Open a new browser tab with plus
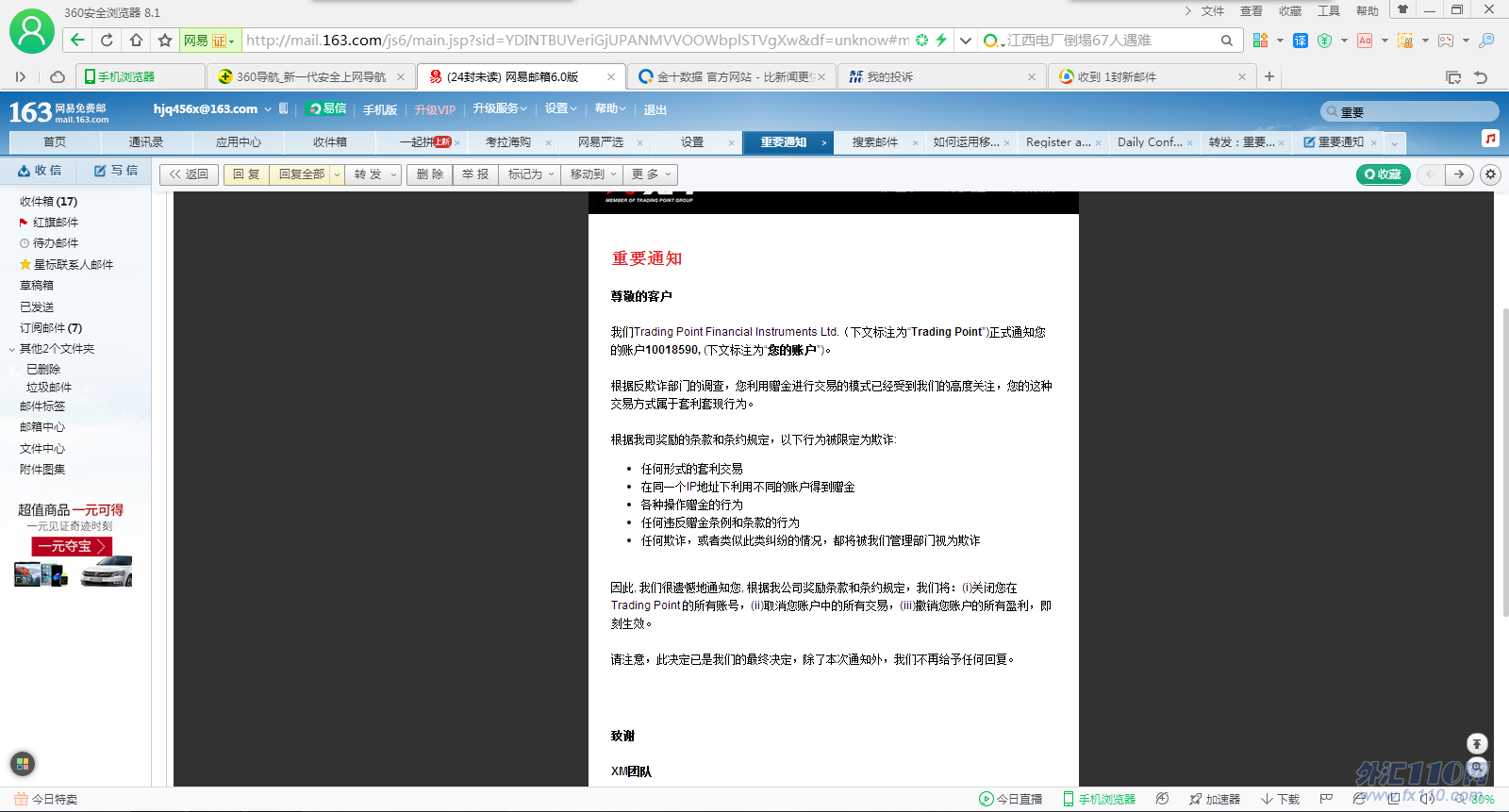Viewport: 1509px width, 812px height. pyautogui.click(x=1269, y=76)
